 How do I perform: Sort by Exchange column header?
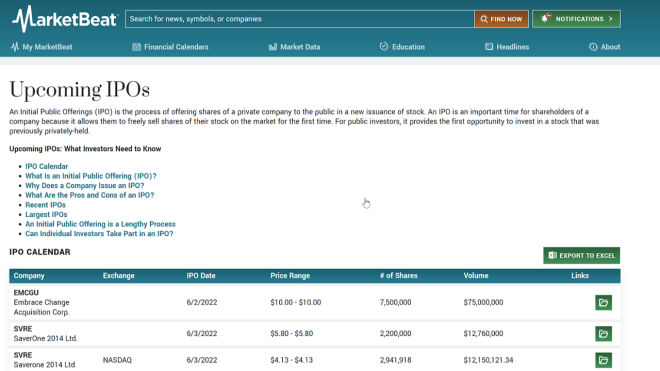(118, 276)
